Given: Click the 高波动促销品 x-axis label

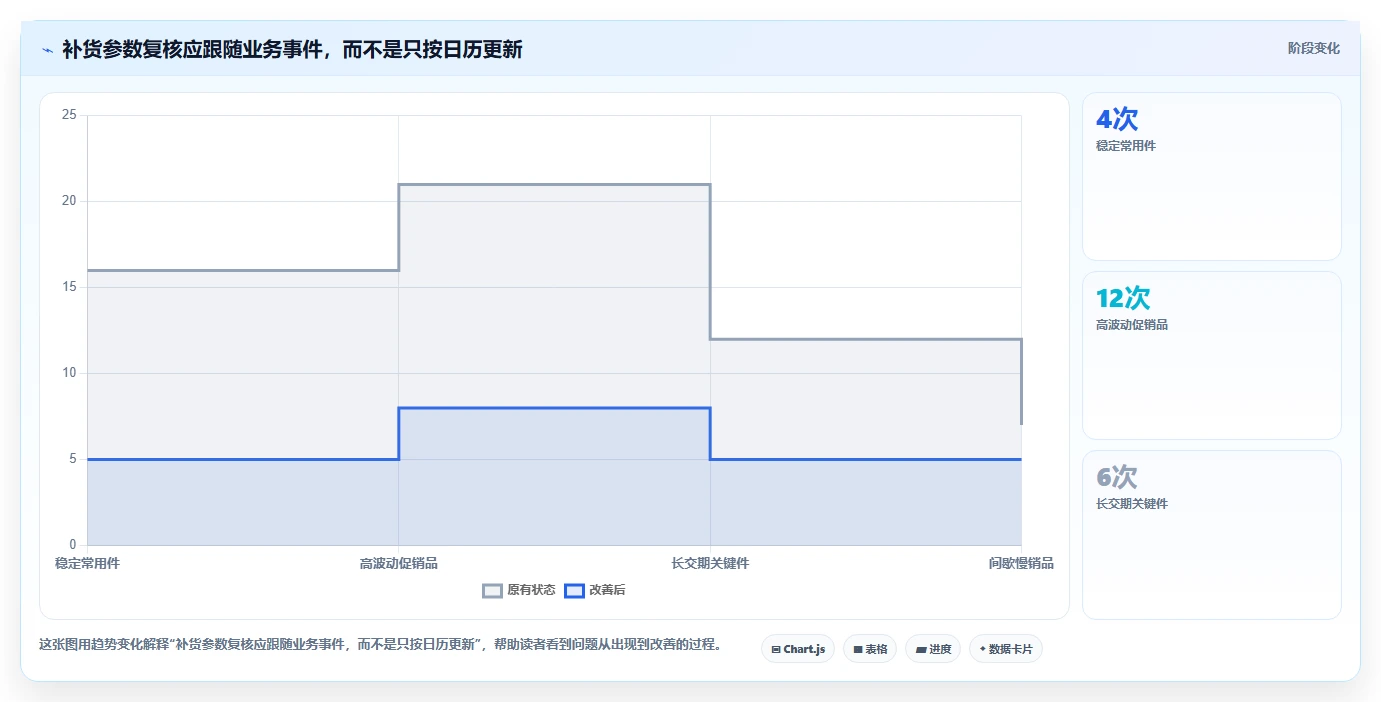Looking at the screenshot, I should point(399,563).
